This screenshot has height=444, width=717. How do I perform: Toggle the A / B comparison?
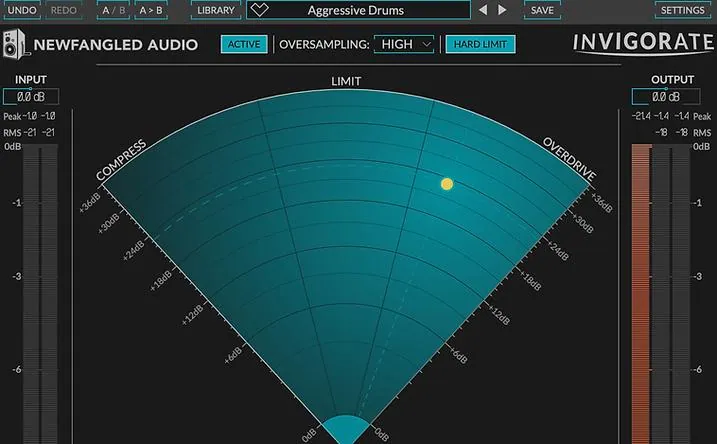pos(113,11)
